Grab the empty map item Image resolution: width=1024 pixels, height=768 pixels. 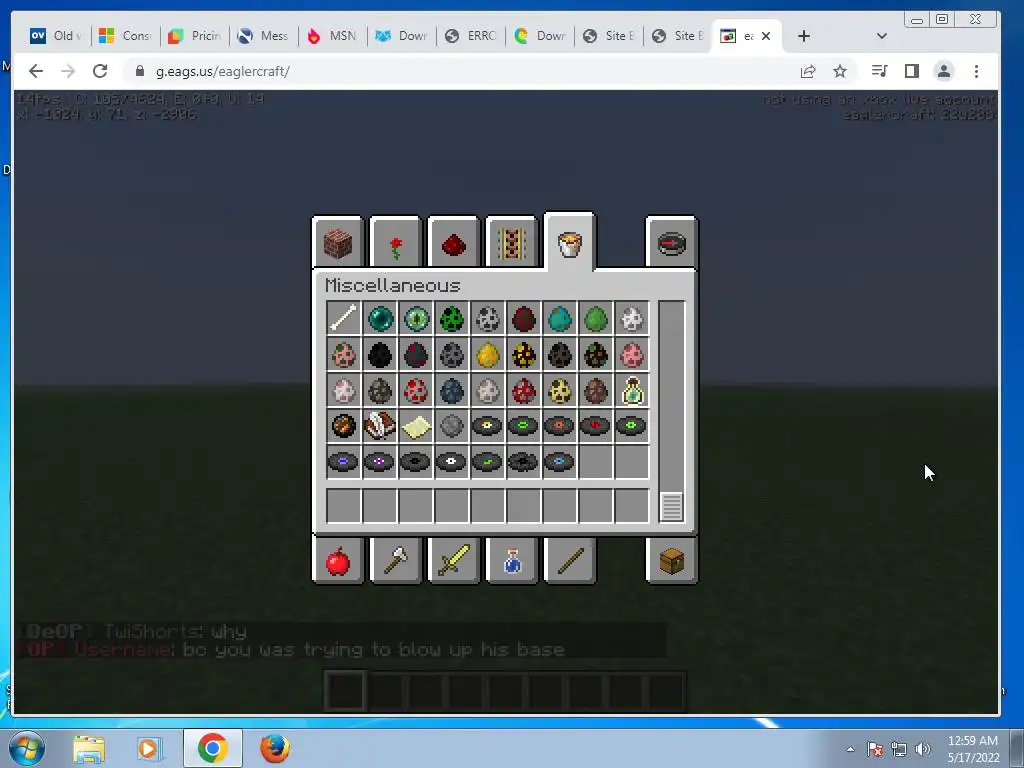[415, 426]
